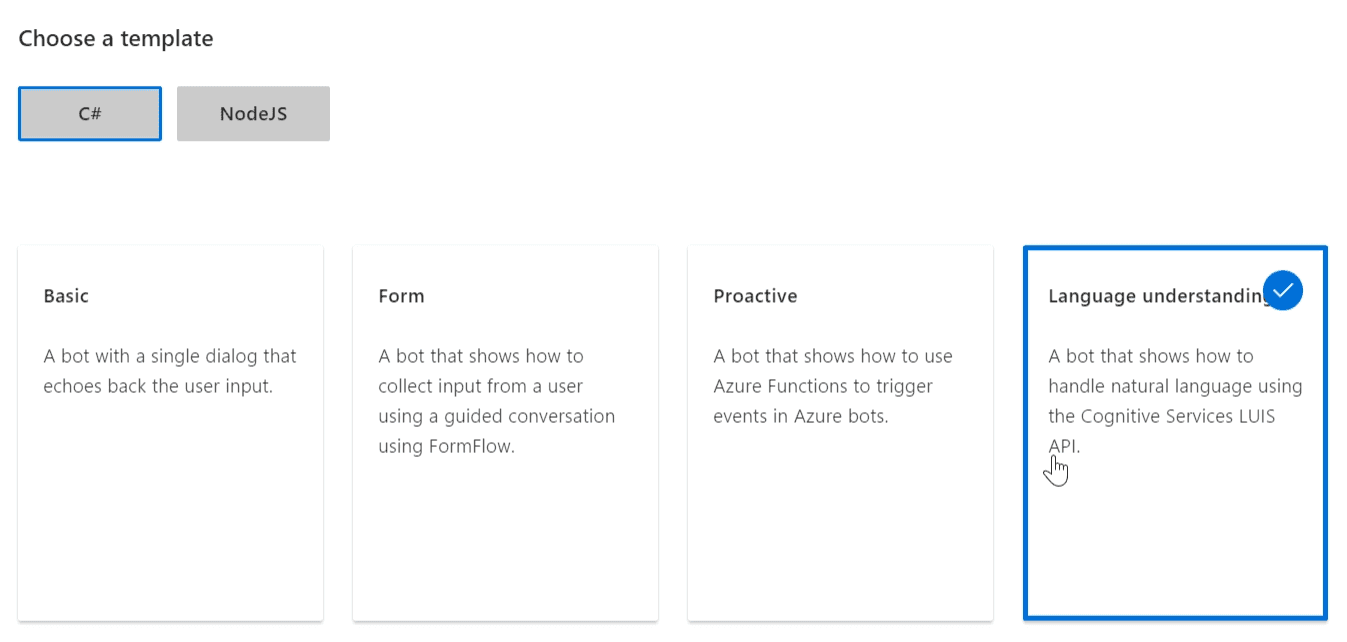The image size is (1347, 642).
Task: Click the Basic card's echo dialog description
Action: 170,371
